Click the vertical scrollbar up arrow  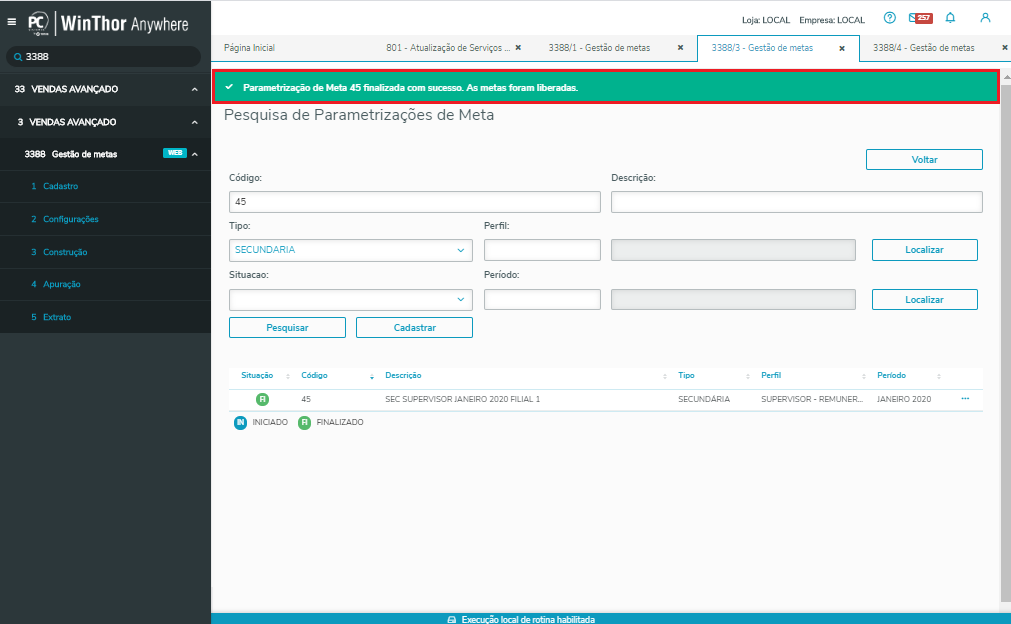[1006, 77]
